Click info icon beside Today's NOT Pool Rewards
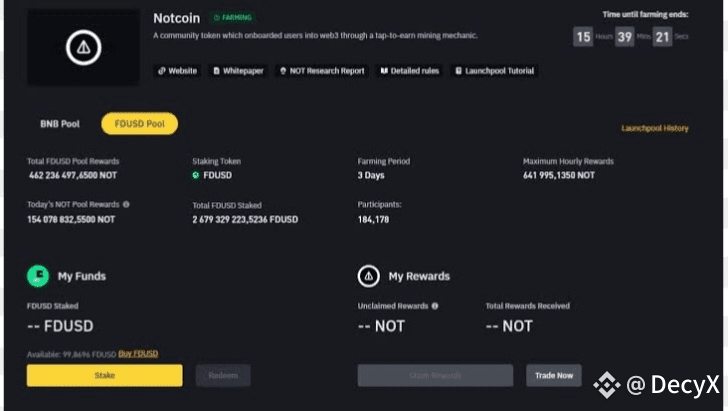Viewport: 728px width, 411px height. (x=126, y=204)
